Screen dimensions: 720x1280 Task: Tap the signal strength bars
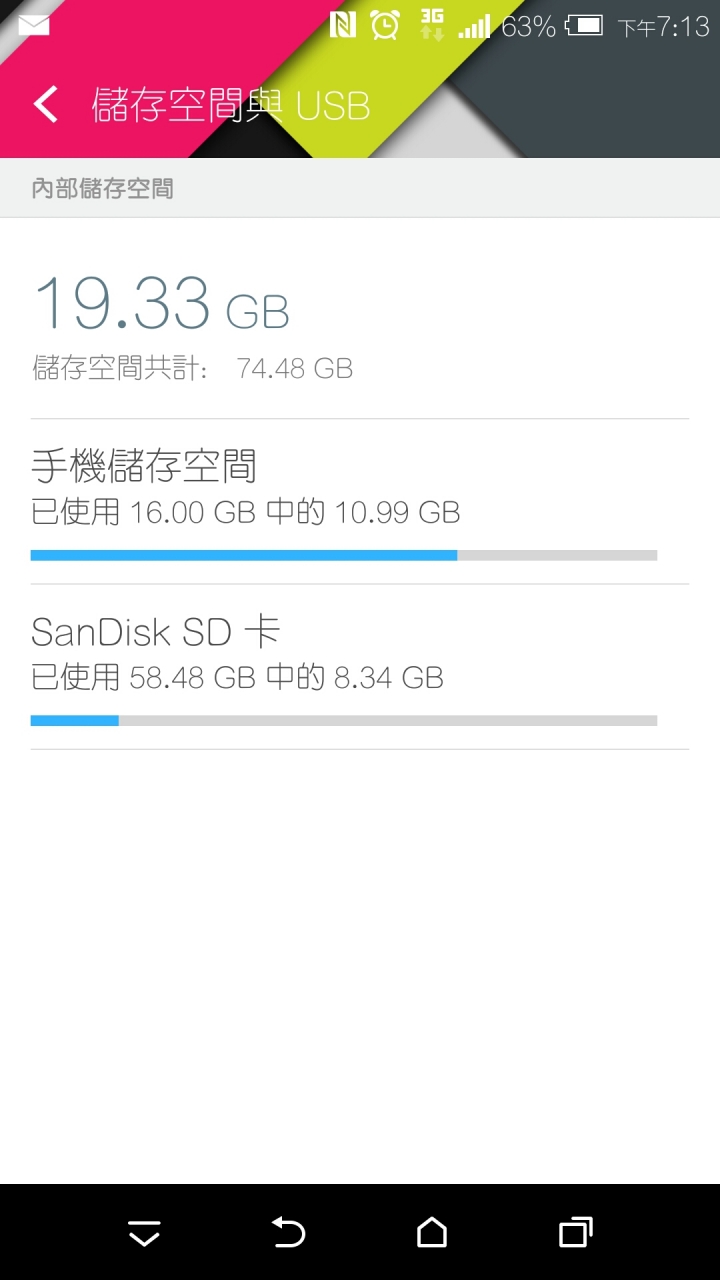(x=474, y=25)
